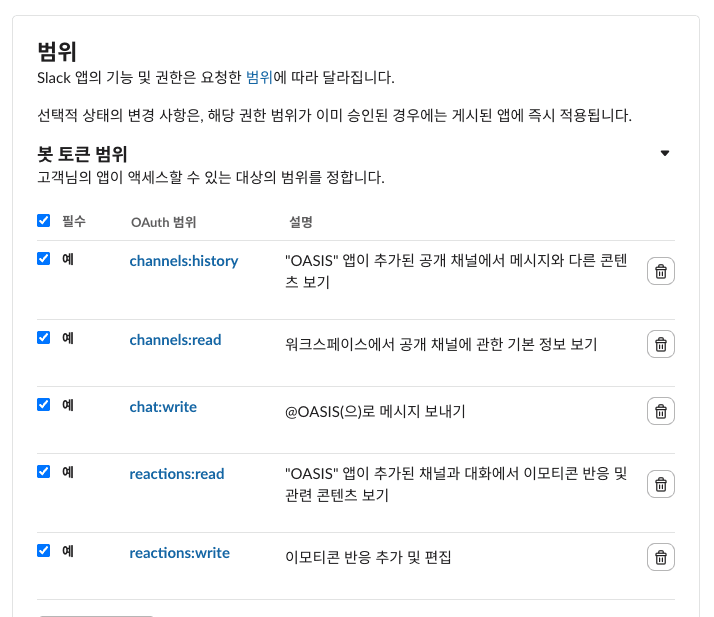
Task: Toggle required checkbox for reactions:read
Action: (x=44, y=472)
